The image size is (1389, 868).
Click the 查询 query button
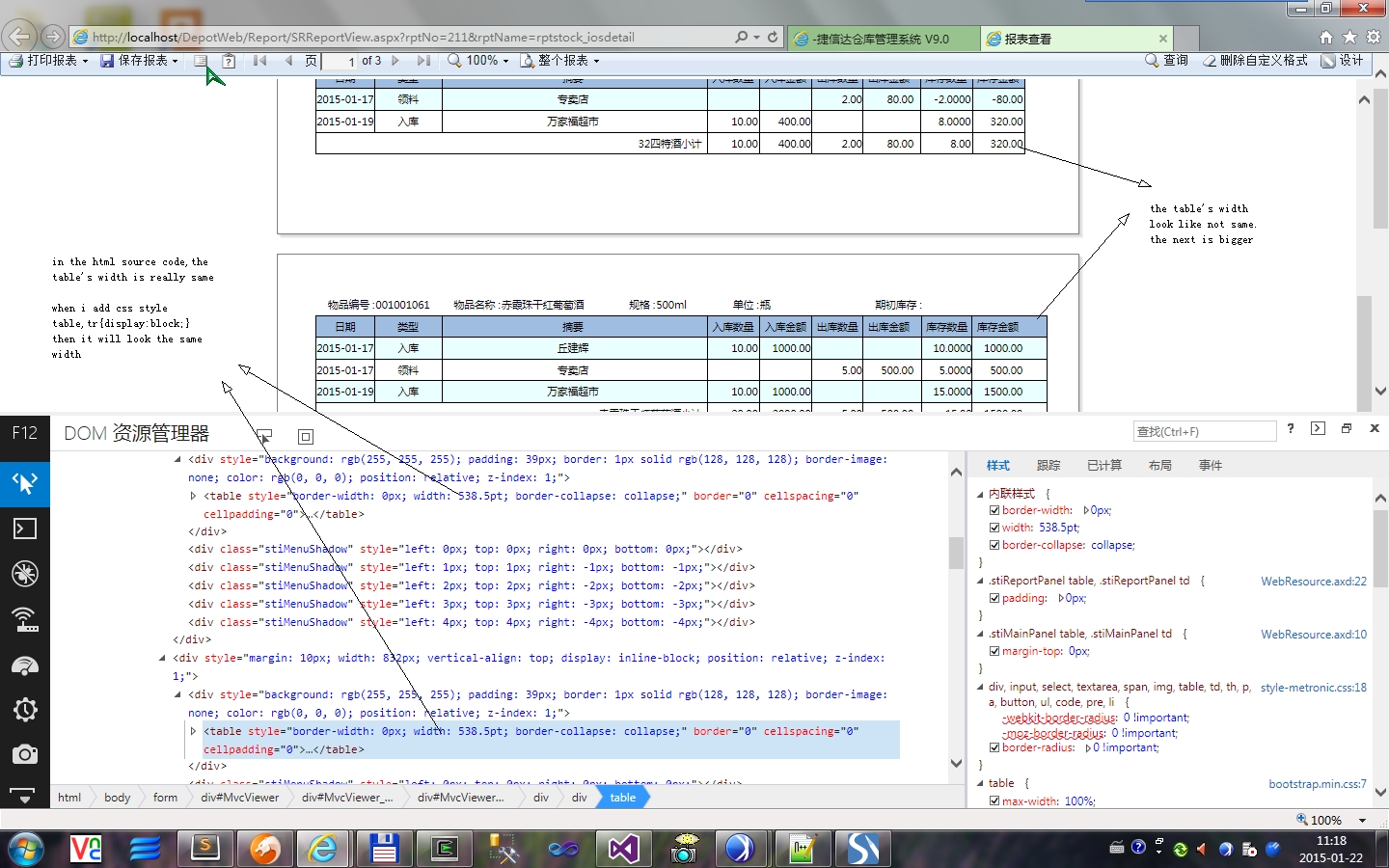pos(1166,60)
